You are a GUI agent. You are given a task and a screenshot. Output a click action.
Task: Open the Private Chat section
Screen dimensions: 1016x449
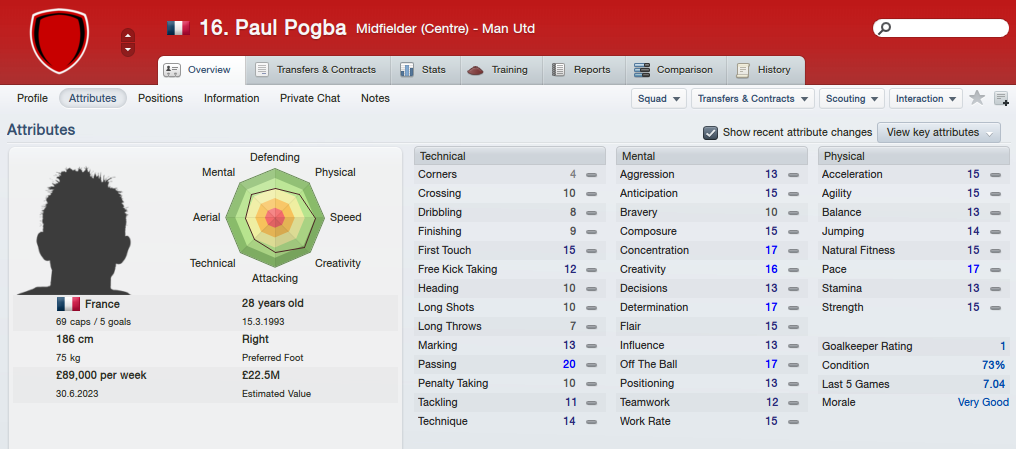pos(310,98)
